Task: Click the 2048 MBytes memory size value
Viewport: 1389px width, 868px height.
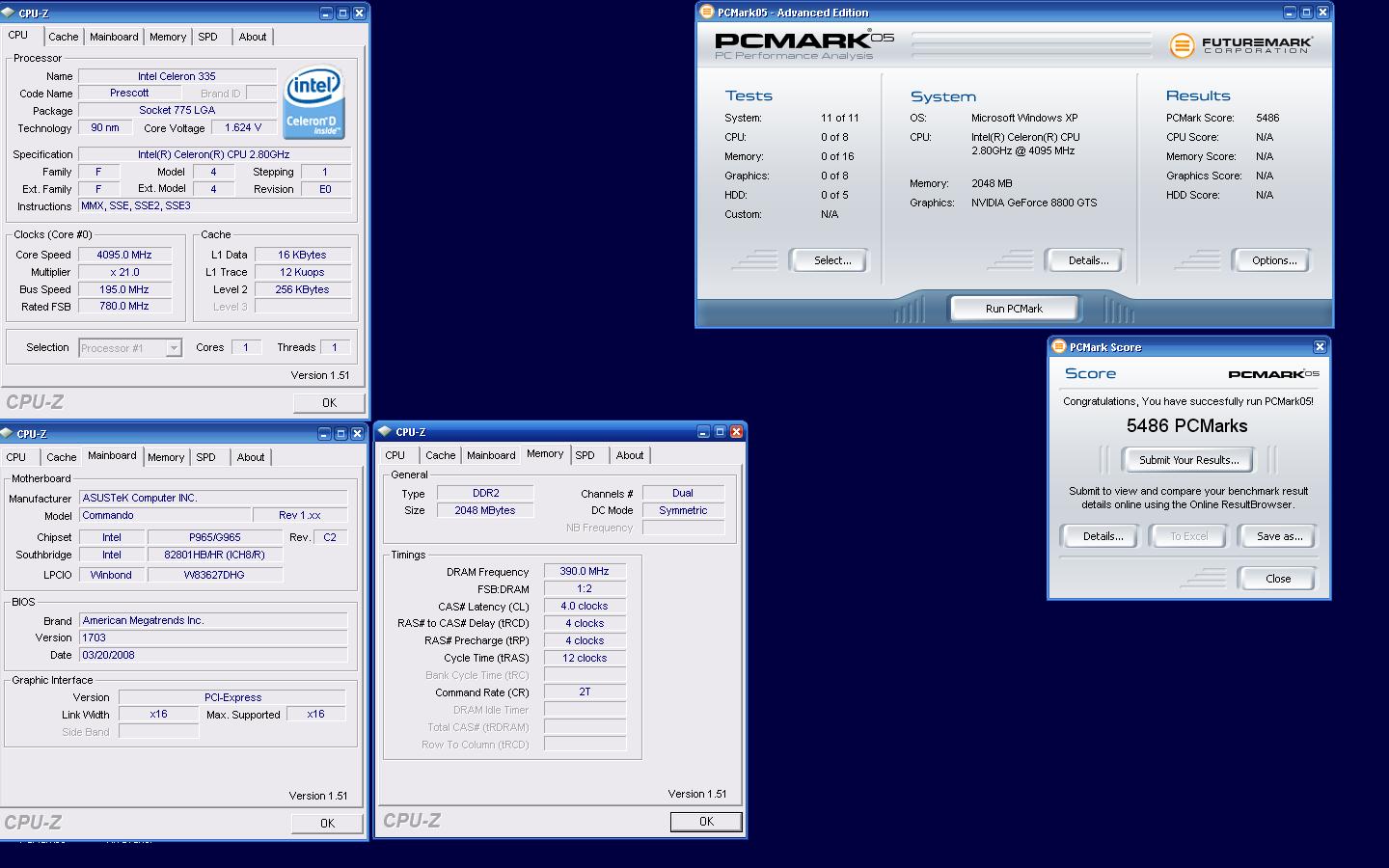Action: tap(485, 511)
